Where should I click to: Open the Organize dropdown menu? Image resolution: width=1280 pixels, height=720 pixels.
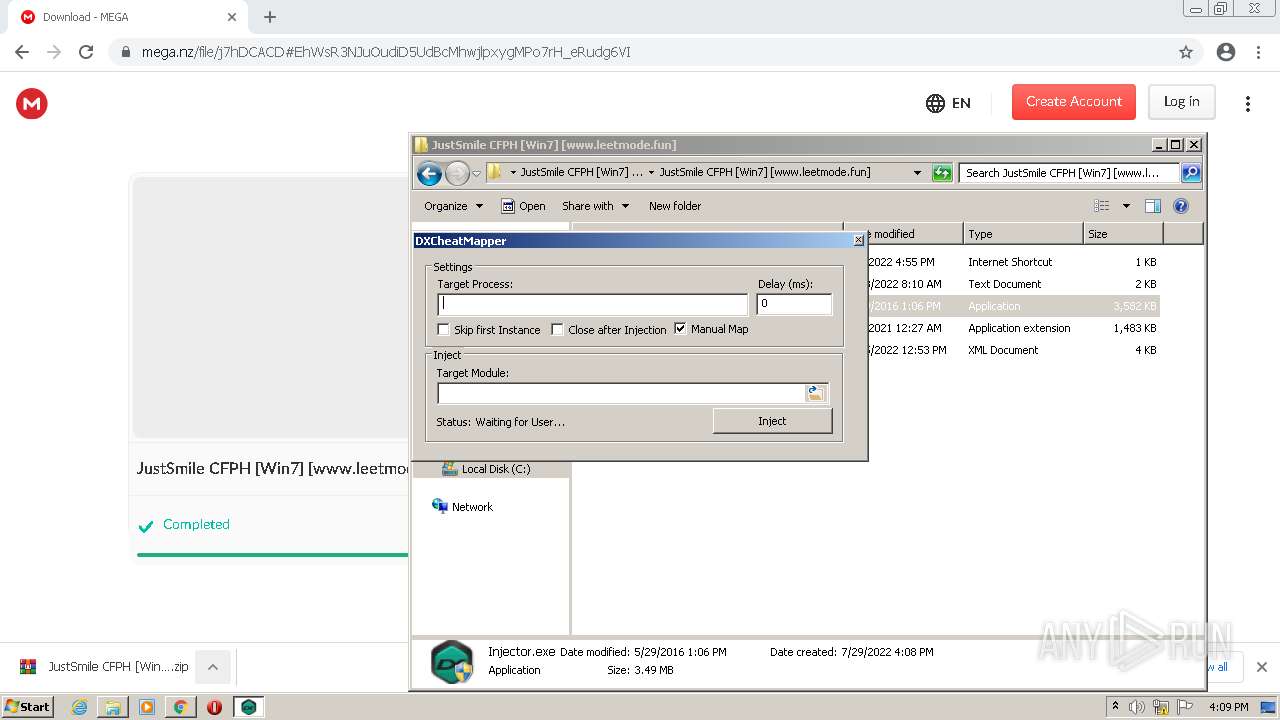[454, 206]
